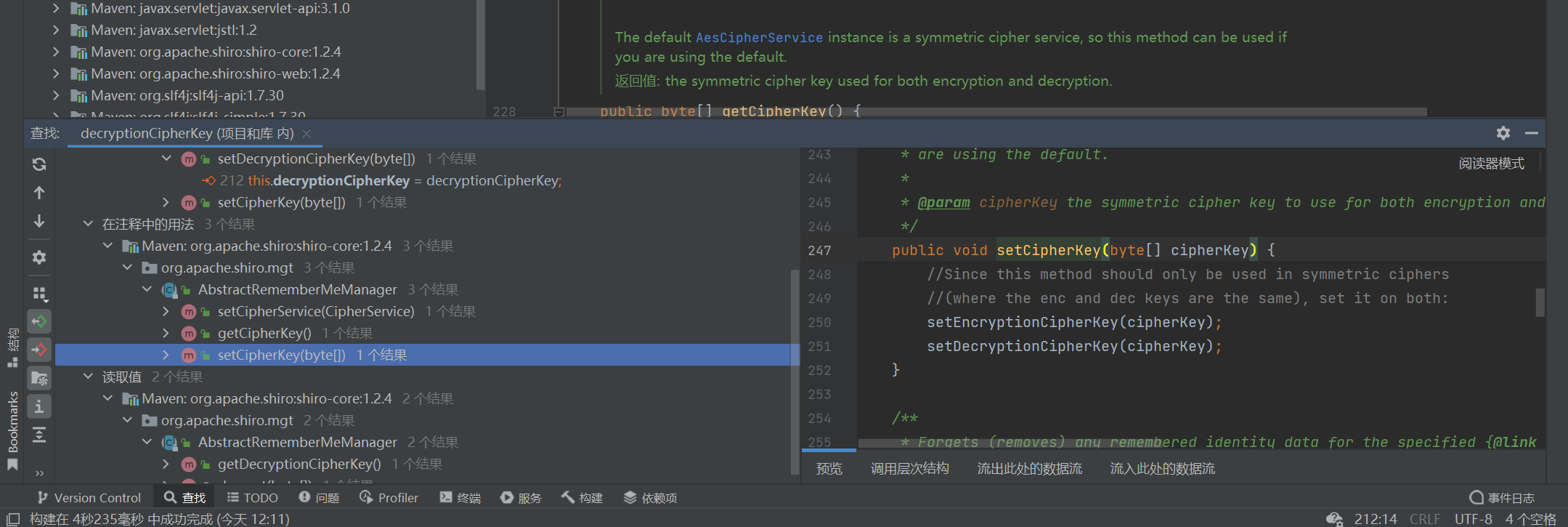Collapse org.apache.shiro.mgt 3 个结果 node
This screenshot has width=1568, height=527.
(127, 267)
